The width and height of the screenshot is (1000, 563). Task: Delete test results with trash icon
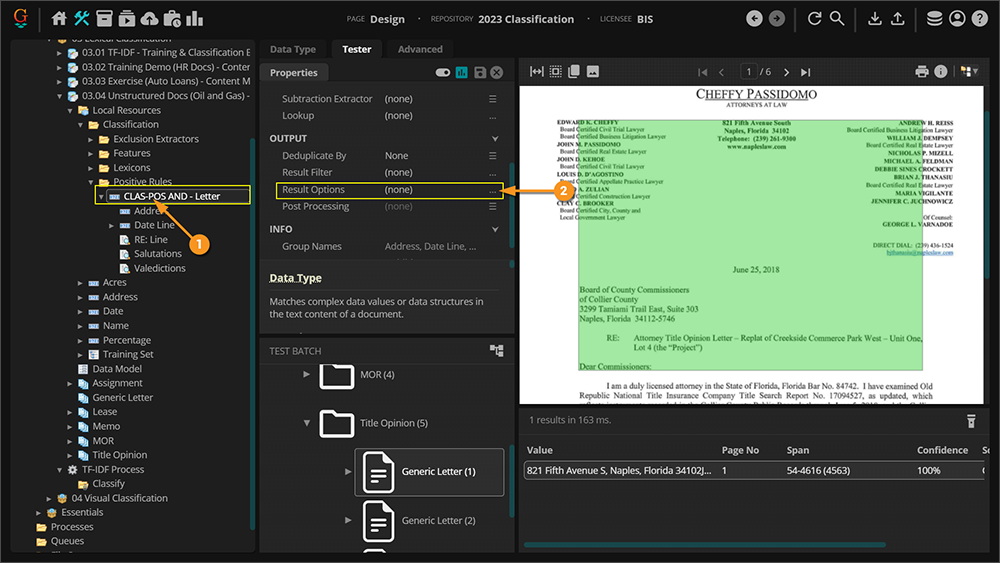(x=970, y=421)
